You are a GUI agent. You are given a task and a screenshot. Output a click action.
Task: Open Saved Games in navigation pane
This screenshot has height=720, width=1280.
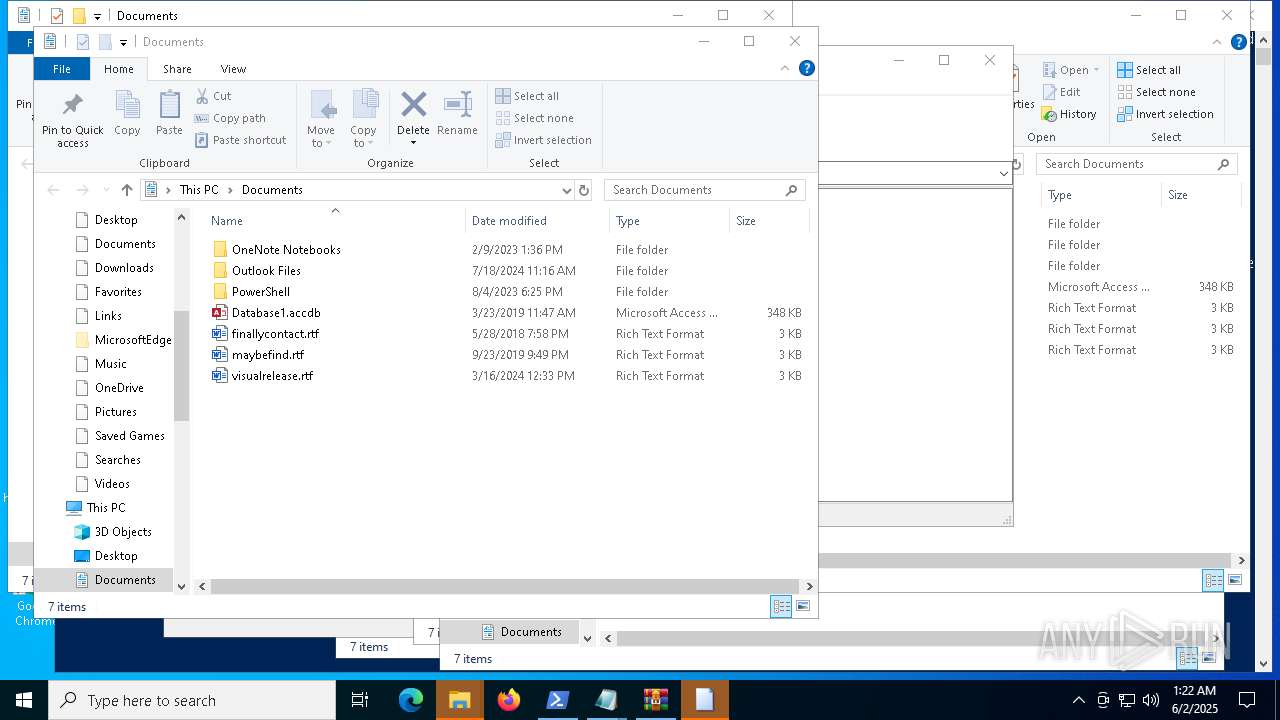pyautogui.click(x=130, y=436)
